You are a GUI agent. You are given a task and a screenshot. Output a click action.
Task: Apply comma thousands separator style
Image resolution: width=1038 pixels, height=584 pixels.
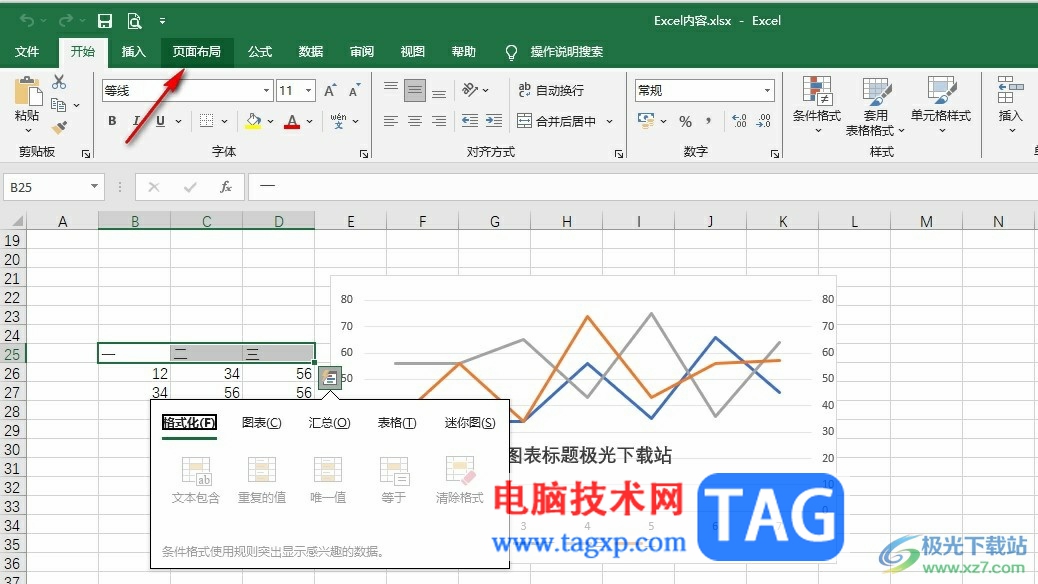[709, 121]
